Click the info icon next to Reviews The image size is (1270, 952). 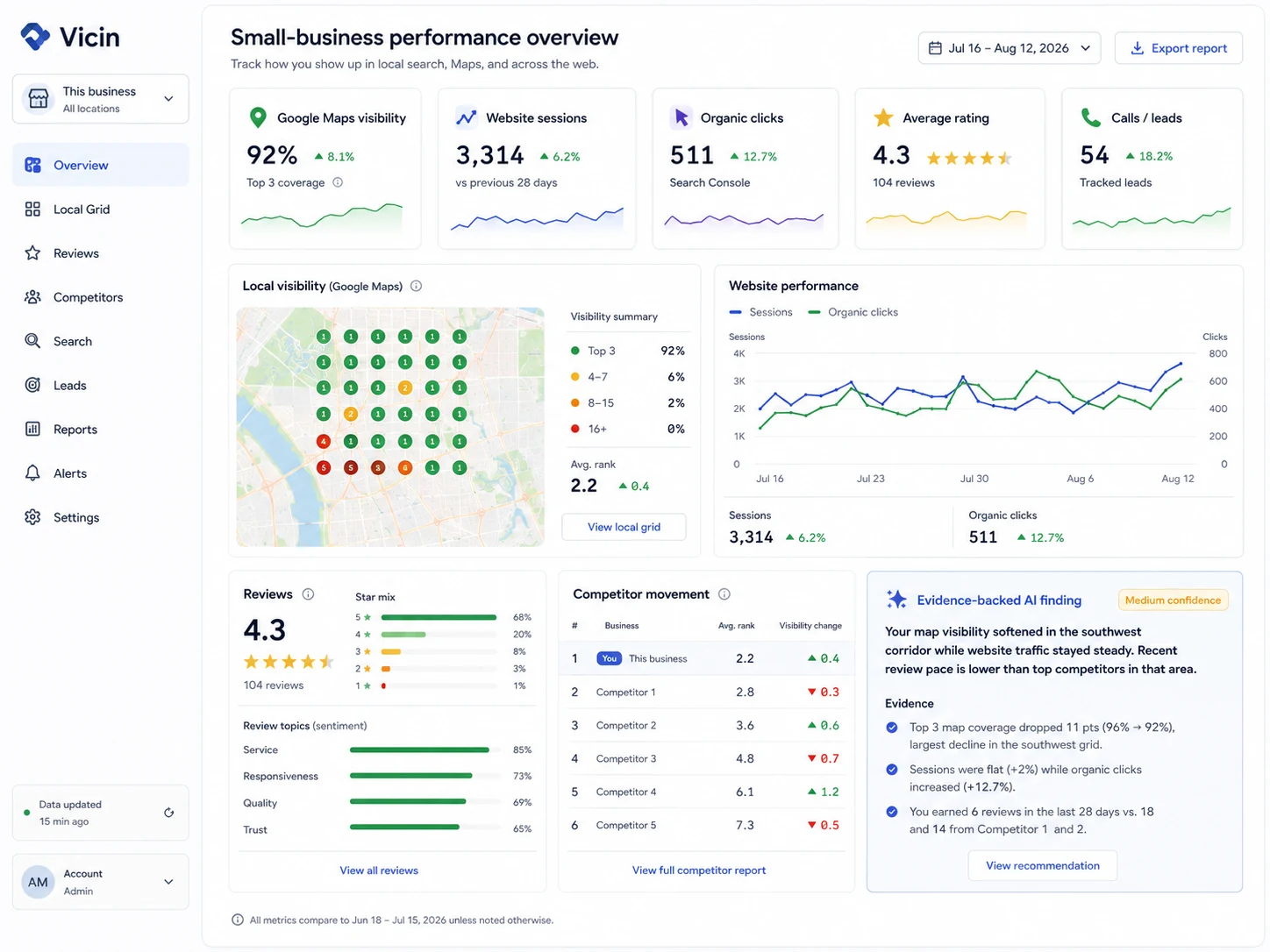[308, 593]
